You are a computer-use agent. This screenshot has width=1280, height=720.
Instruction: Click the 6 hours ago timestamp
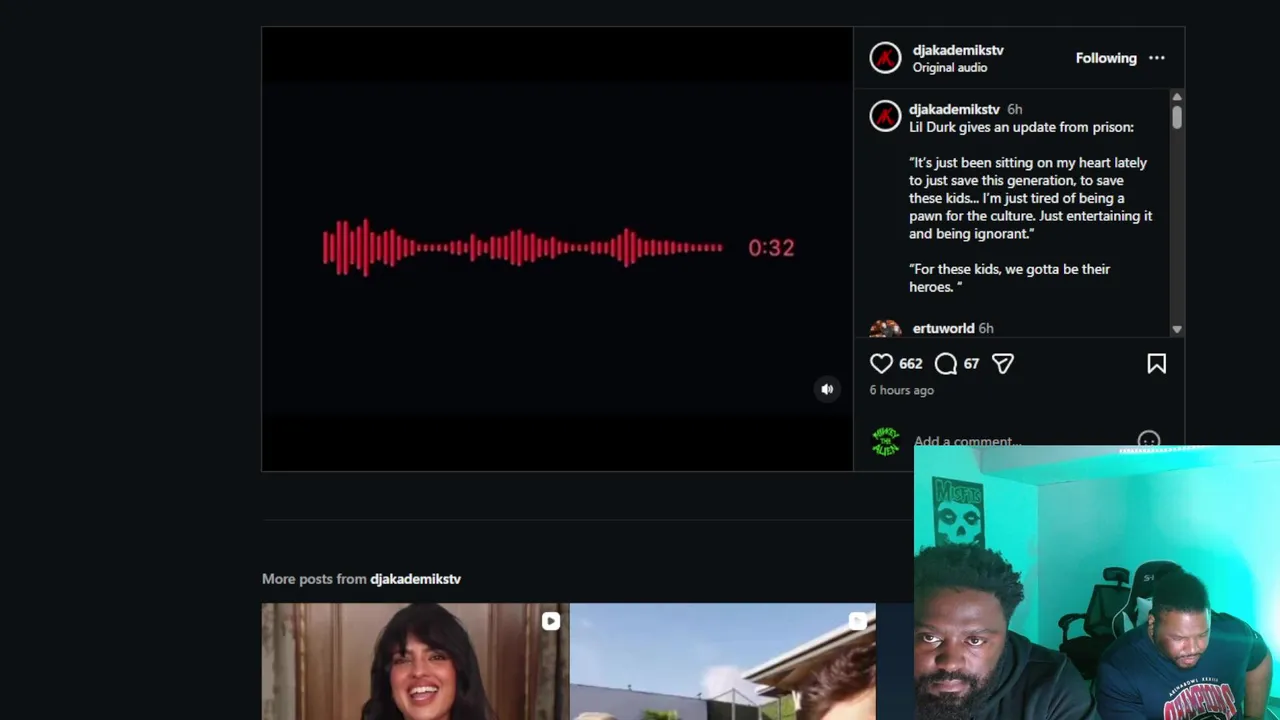pyautogui.click(x=901, y=390)
